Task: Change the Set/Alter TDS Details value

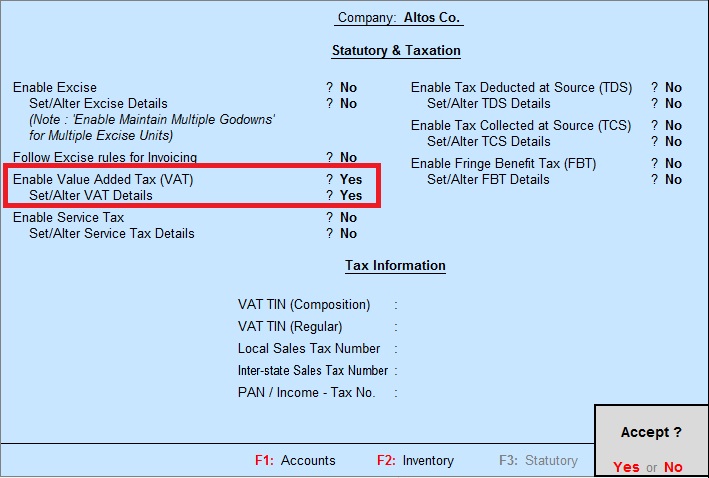Action: point(673,103)
